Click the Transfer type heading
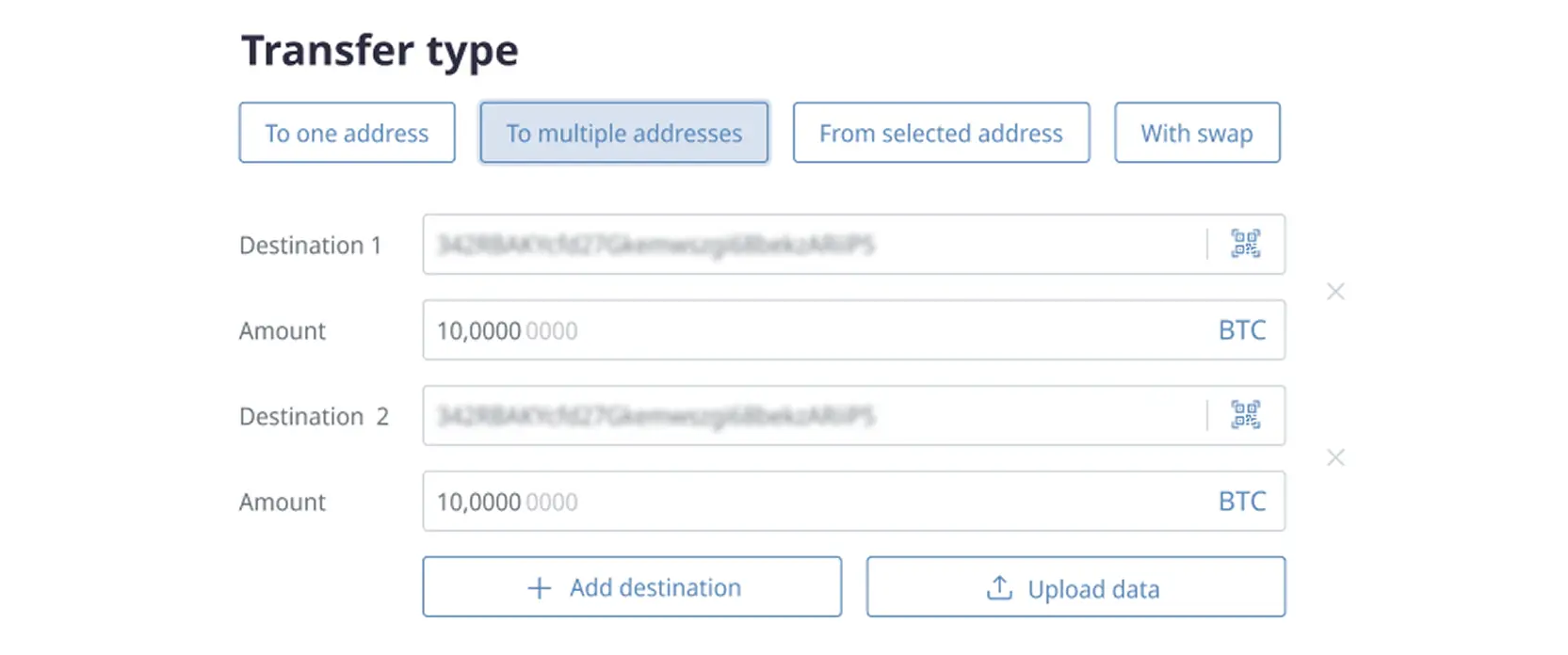1568x655 pixels. point(380,51)
